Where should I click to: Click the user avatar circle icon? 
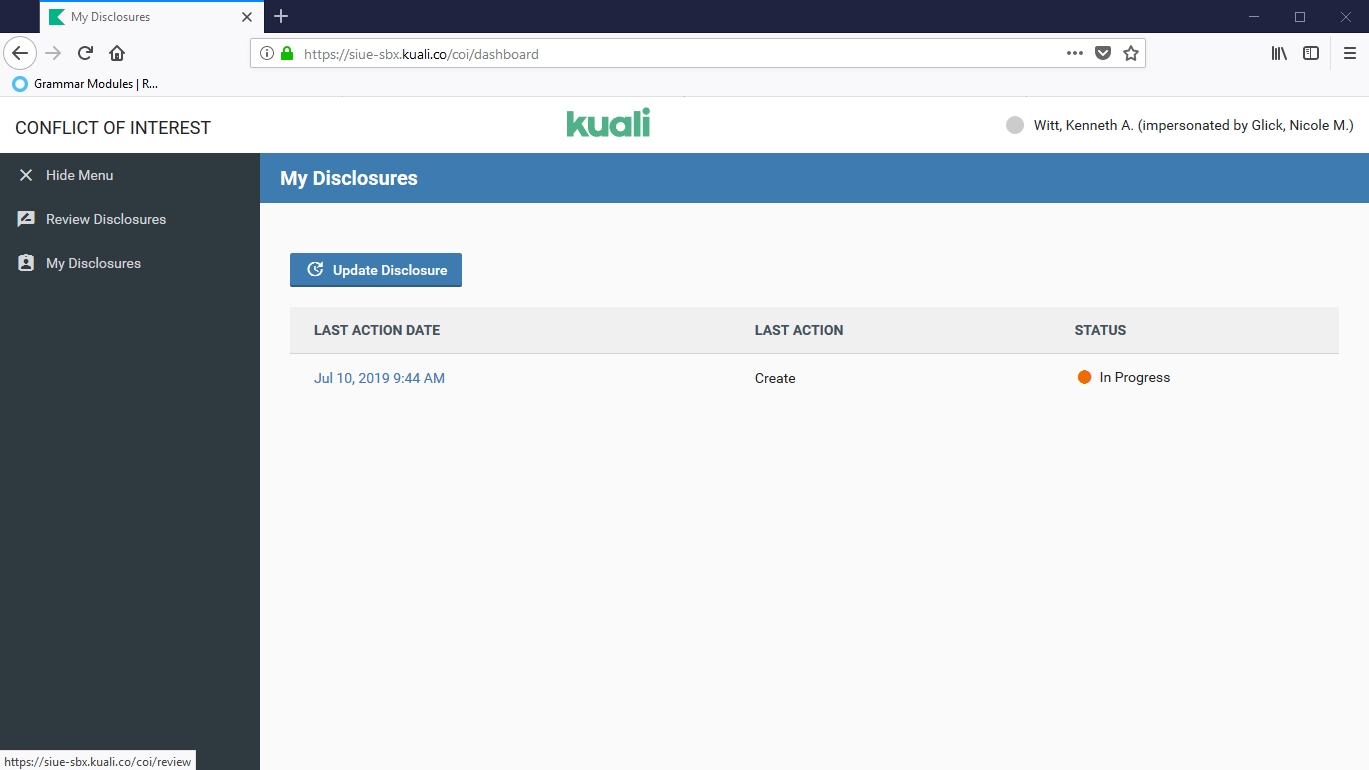click(x=1015, y=126)
